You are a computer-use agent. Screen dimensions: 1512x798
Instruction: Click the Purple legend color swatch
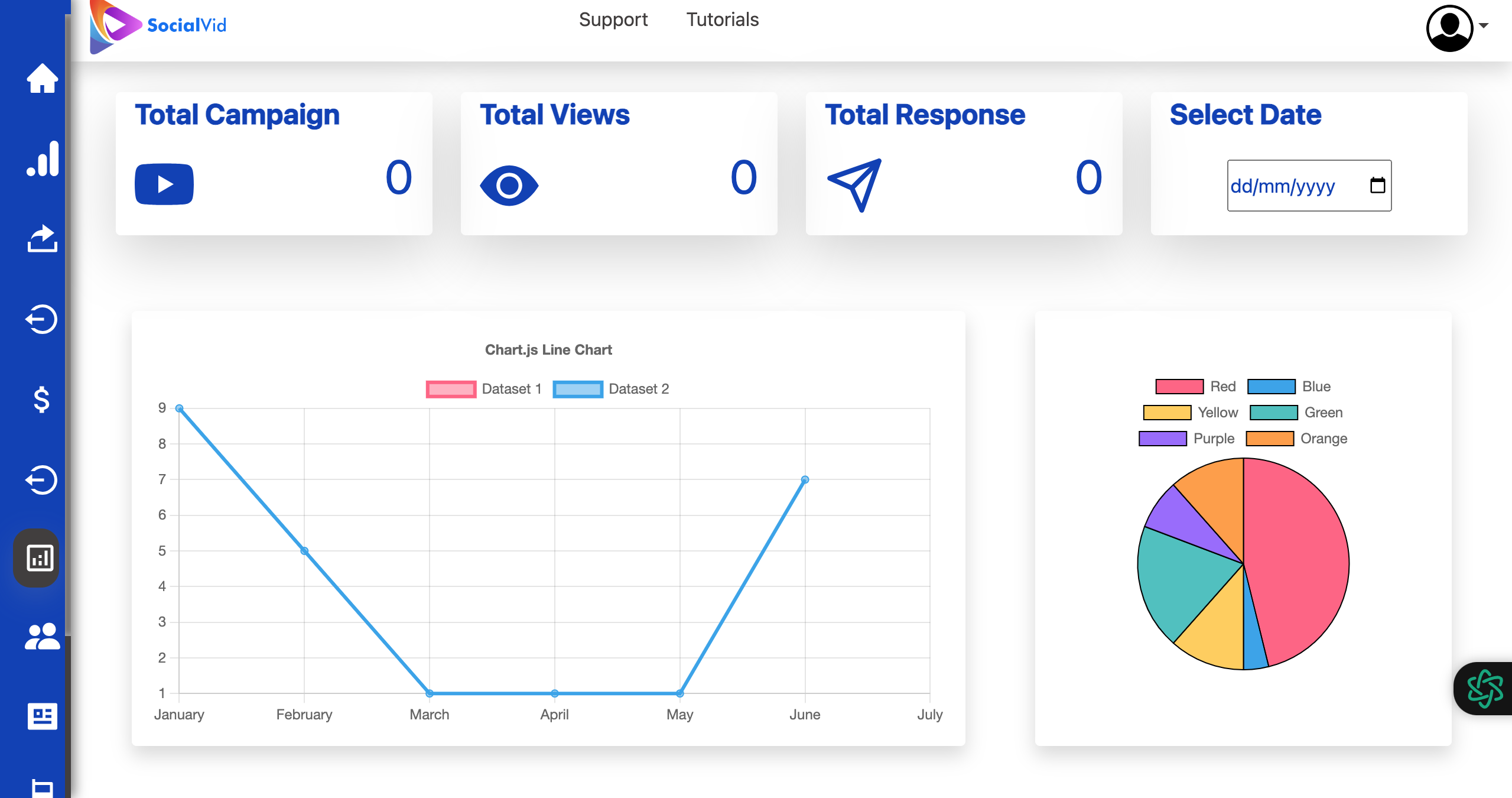point(1162,439)
